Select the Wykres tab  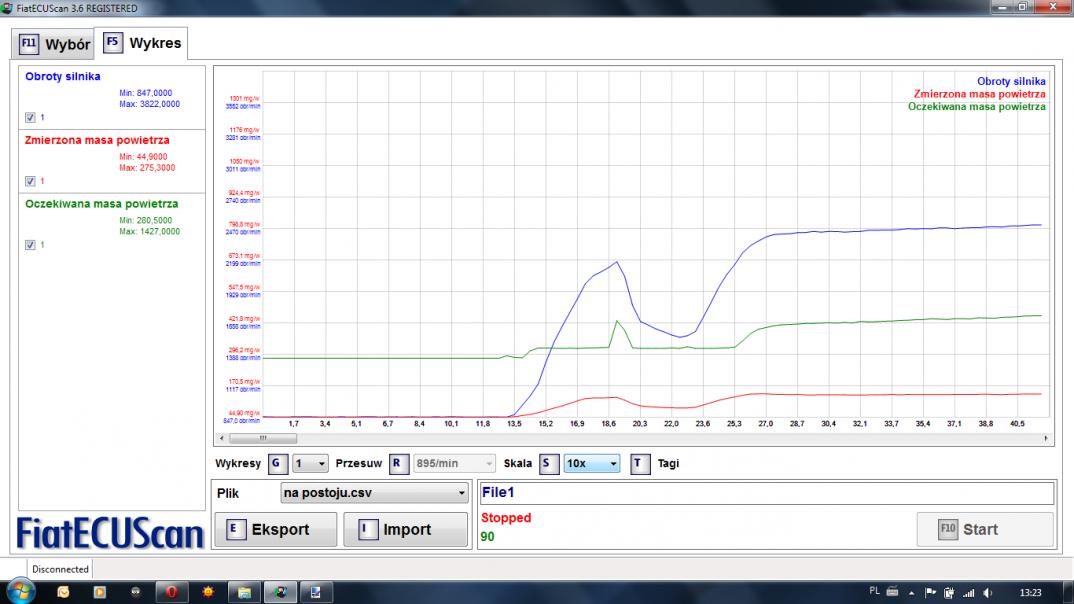142,43
